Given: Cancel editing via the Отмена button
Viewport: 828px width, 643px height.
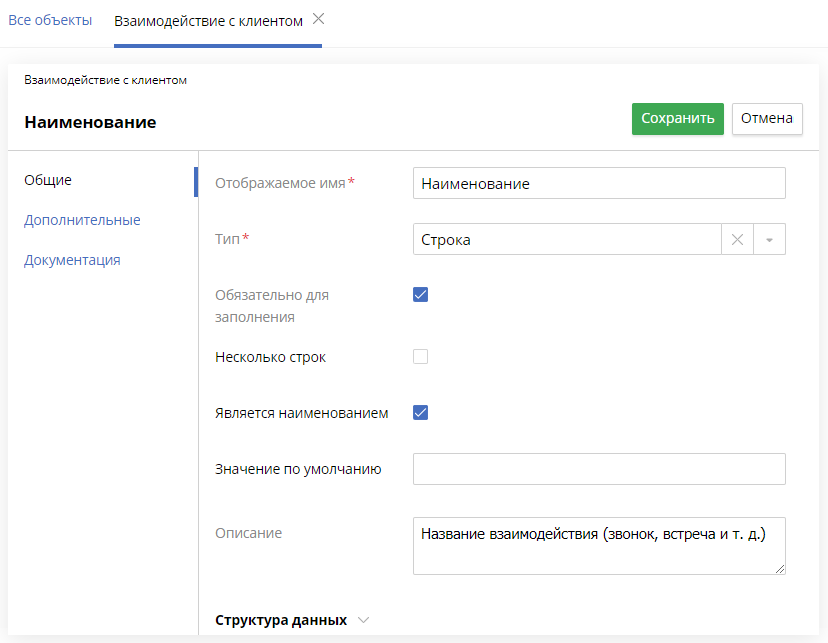Looking at the screenshot, I should coord(766,118).
